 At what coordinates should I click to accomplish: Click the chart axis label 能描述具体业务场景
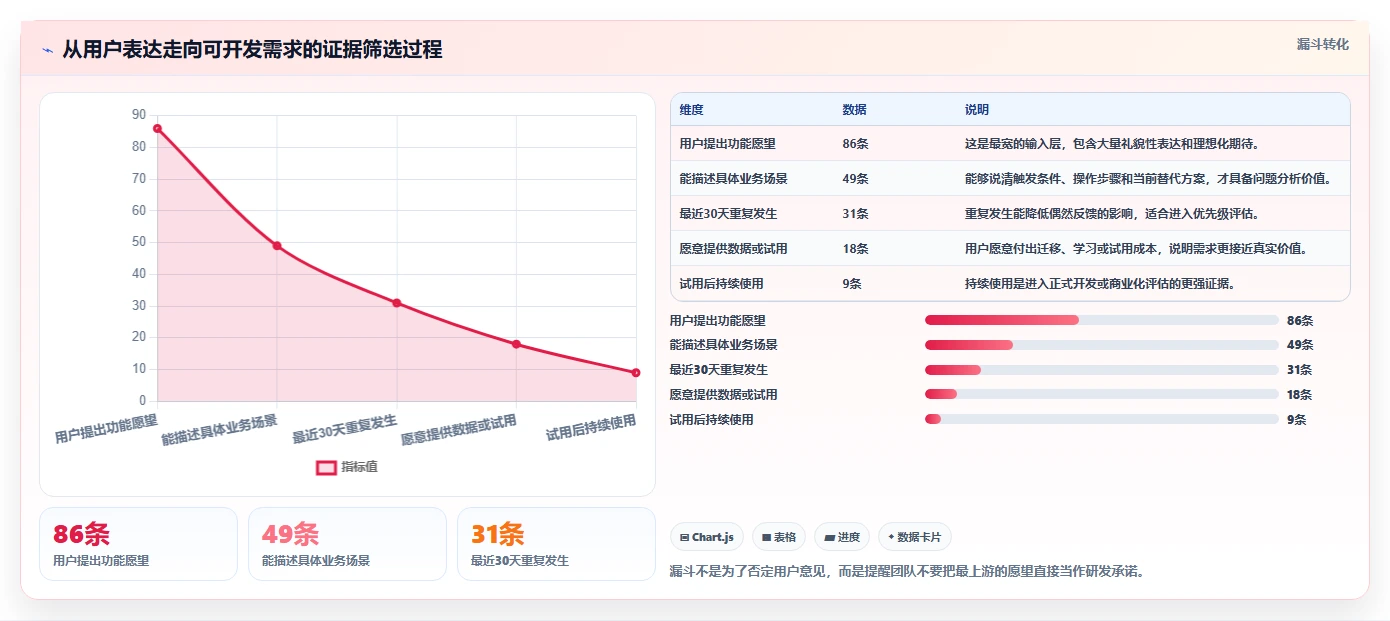click(219, 429)
